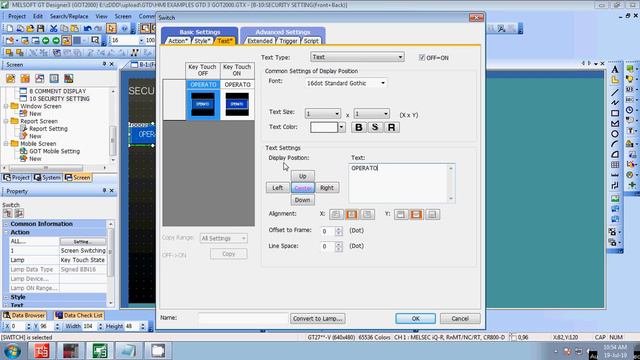Viewport: 640px width, 360px height.
Task: Open the Search/Replace menu
Action: (x=69, y=16)
